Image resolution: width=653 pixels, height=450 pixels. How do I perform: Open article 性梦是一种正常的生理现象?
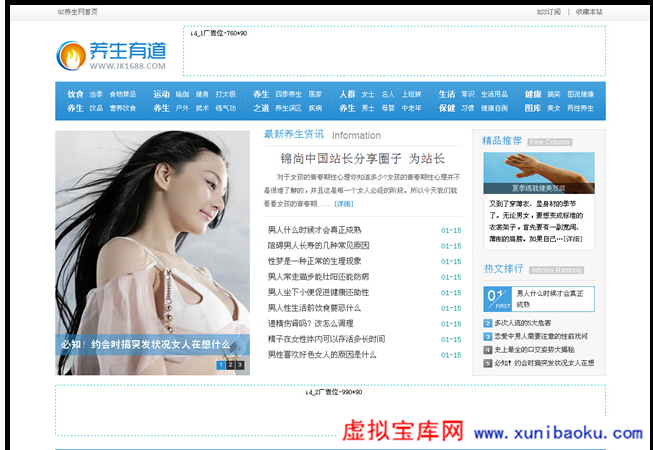coord(314,261)
